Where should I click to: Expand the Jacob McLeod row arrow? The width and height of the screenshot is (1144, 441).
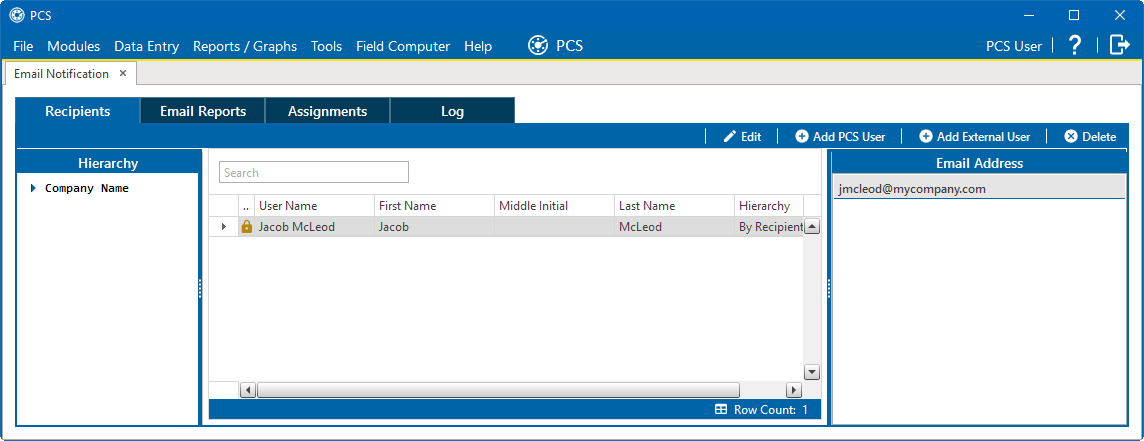[224, 227]
